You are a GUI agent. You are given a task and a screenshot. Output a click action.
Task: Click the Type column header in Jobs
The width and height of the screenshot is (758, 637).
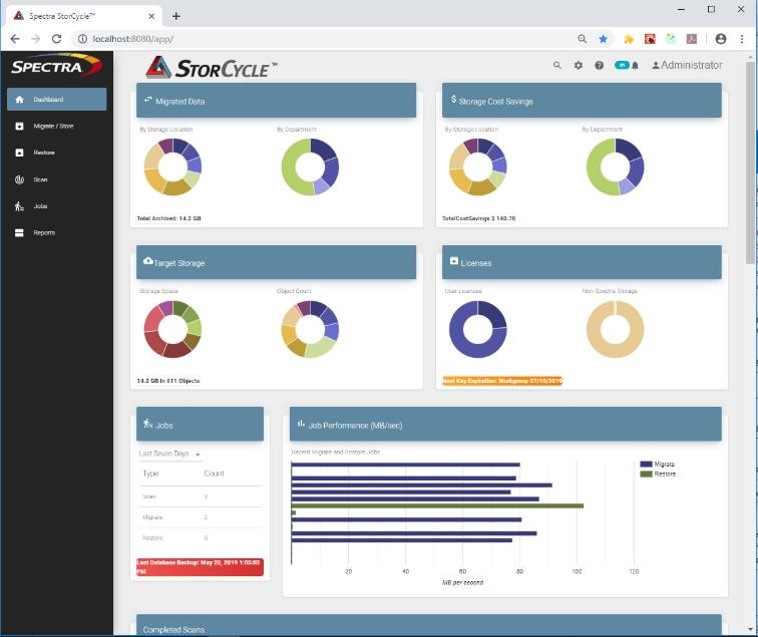[x=150, y=473]
